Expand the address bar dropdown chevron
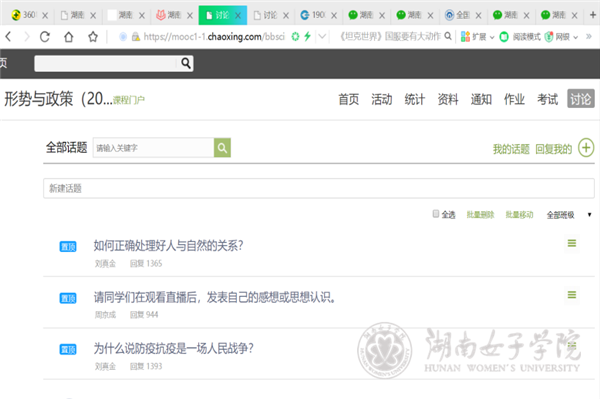This screenshot has height=399, width=600. 322,36
